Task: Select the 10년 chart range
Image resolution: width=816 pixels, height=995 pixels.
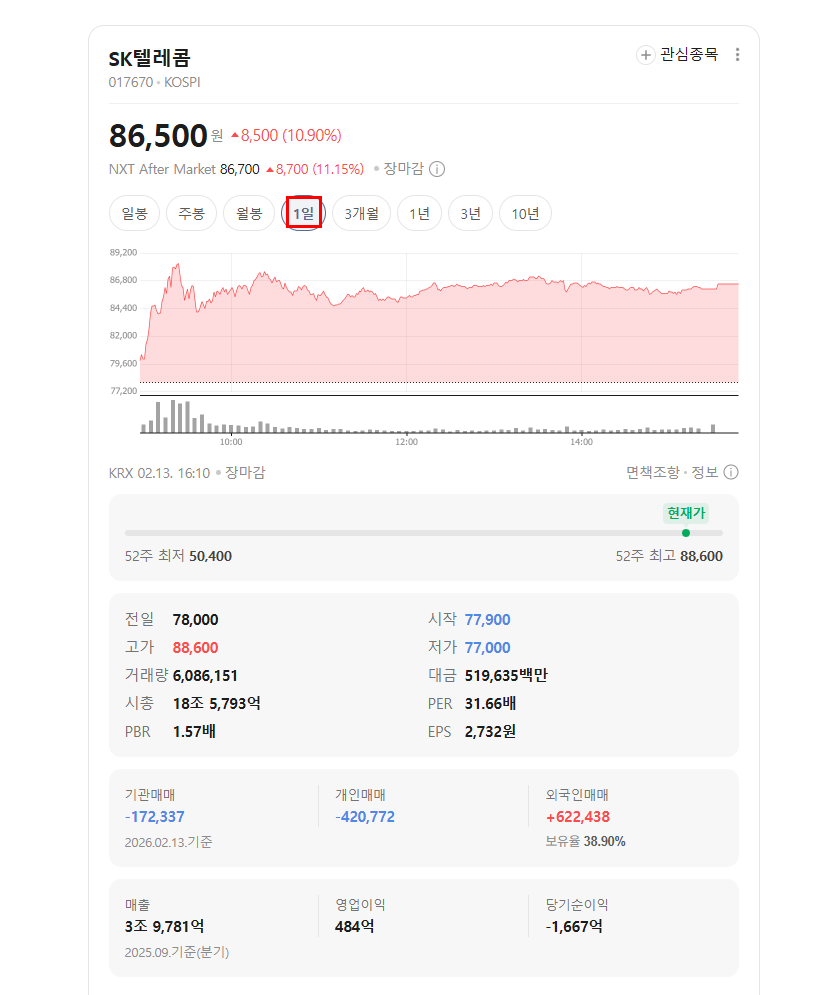Action: (x=525, y=213)
